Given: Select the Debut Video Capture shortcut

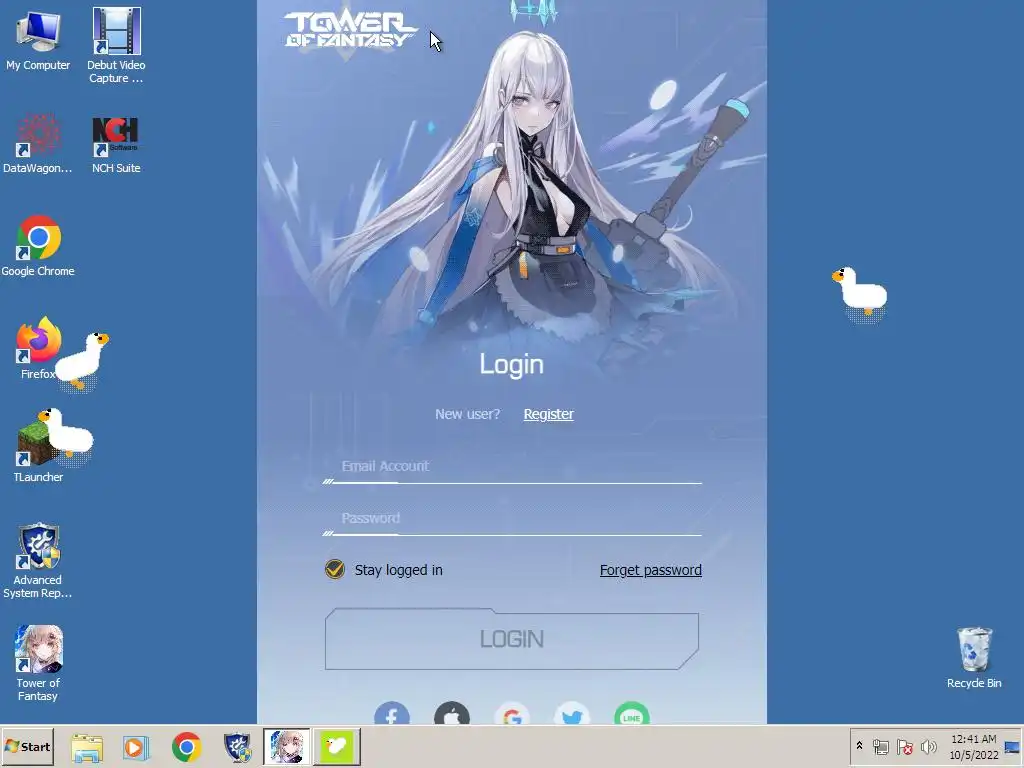Looking at the screenshot, I should (116, 46).
